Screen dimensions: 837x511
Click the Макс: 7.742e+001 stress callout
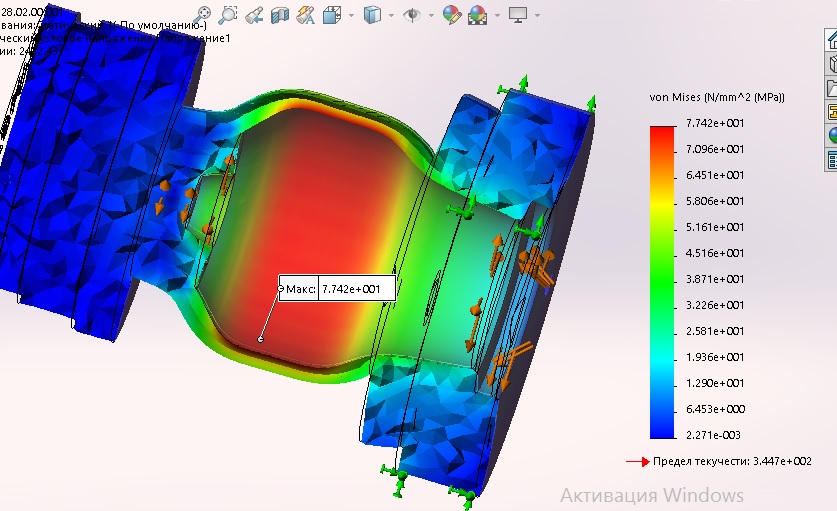(x=337, y=289)
